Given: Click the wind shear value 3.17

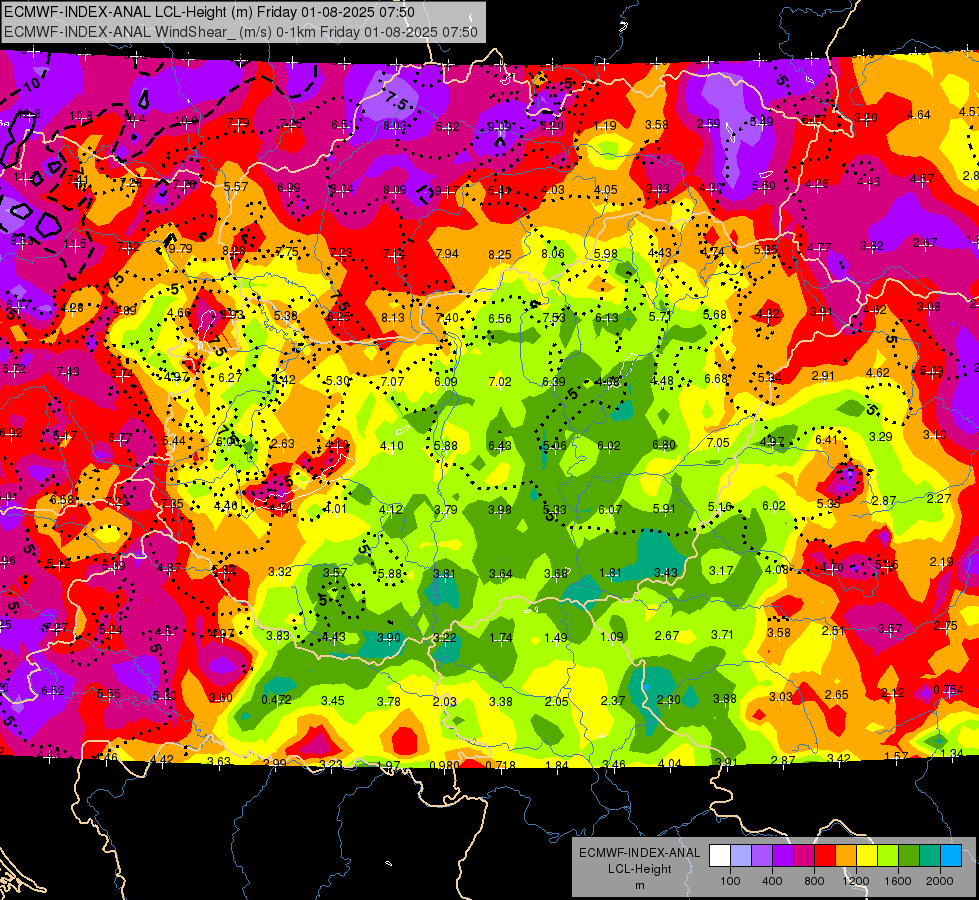Looking at the screenshot, I should tap(721, 570).
